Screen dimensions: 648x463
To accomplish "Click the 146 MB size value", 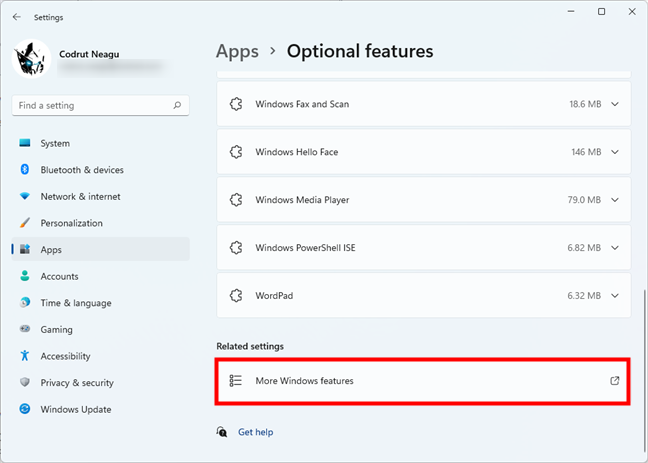I will [586, 152].
